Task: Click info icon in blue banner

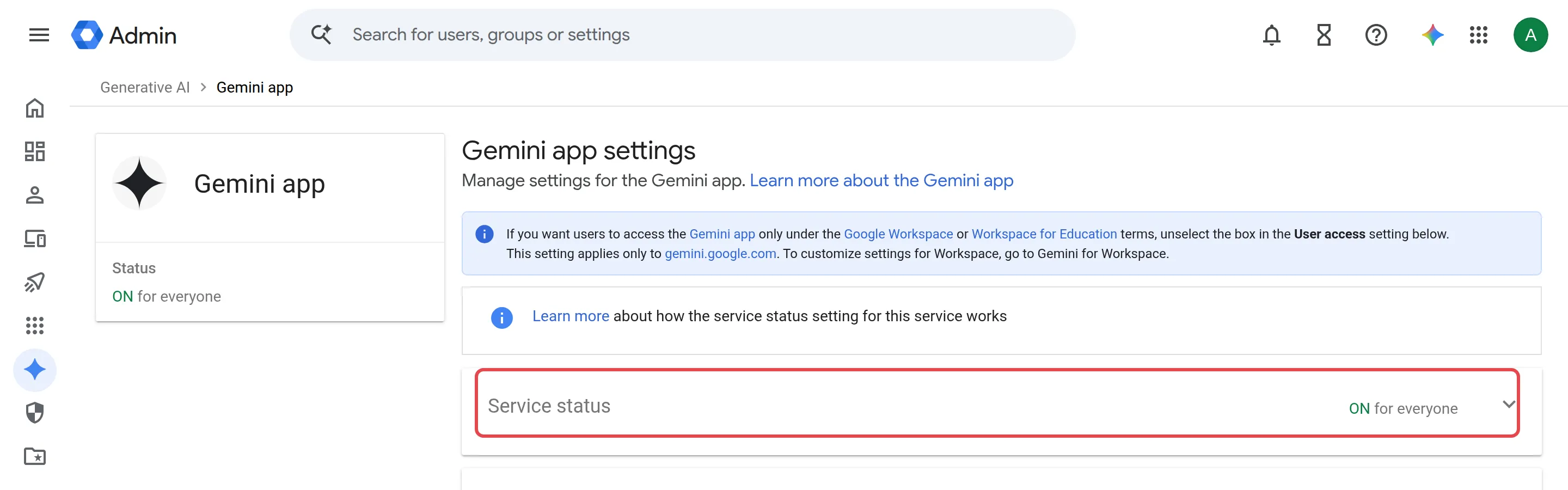Action: [484, 234]
